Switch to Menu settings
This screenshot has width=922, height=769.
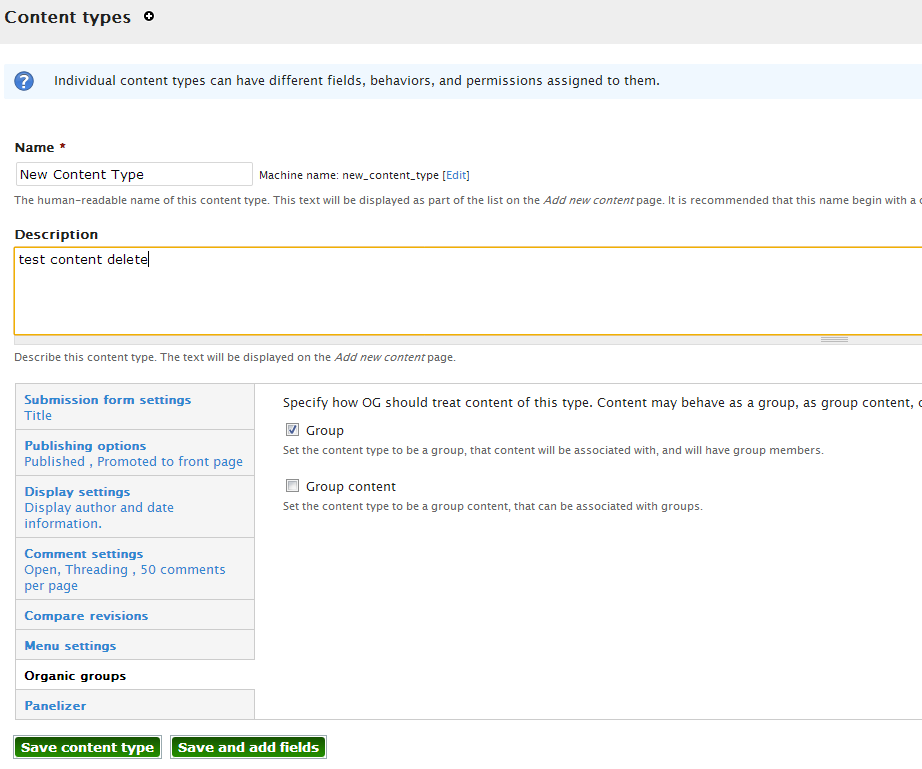70,645
